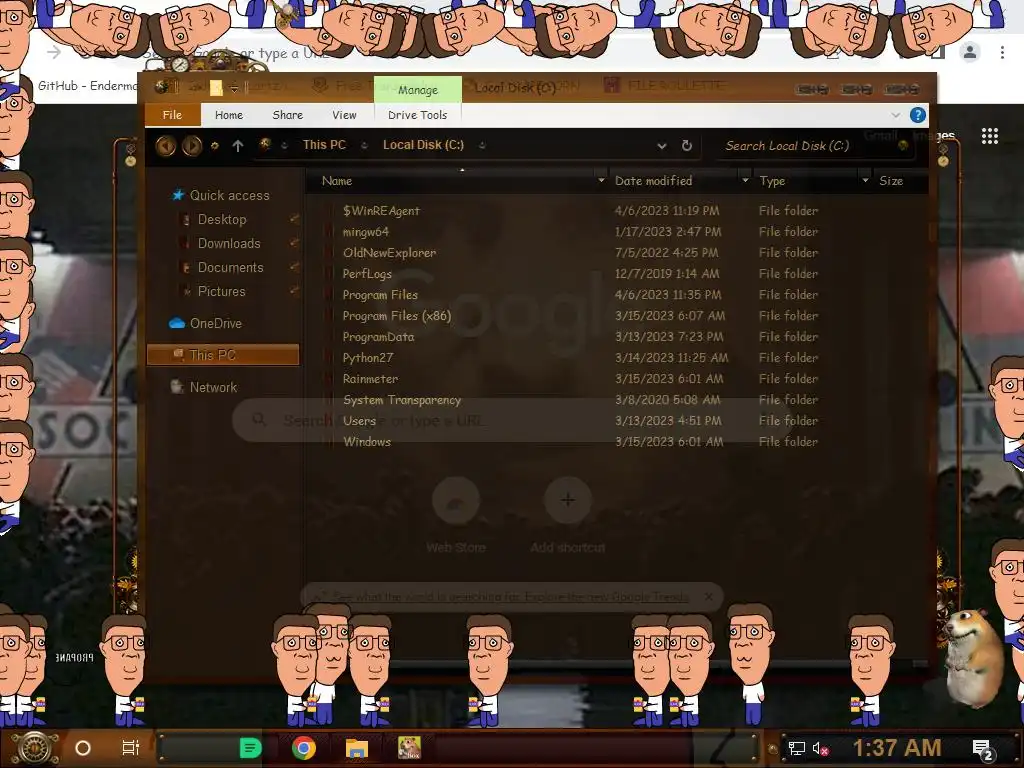Switch to the Share ribbon tab
The width and height of the screenshot is (1024, 768).
pyautogui.click(x=287, y=115)
